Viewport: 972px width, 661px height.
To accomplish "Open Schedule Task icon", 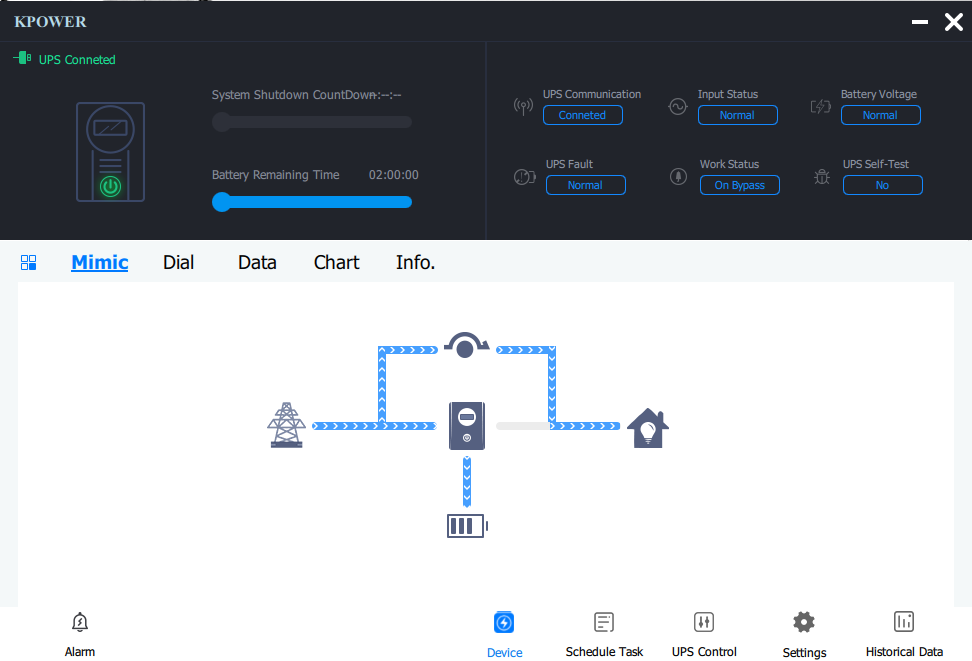I will pos(604,622).
